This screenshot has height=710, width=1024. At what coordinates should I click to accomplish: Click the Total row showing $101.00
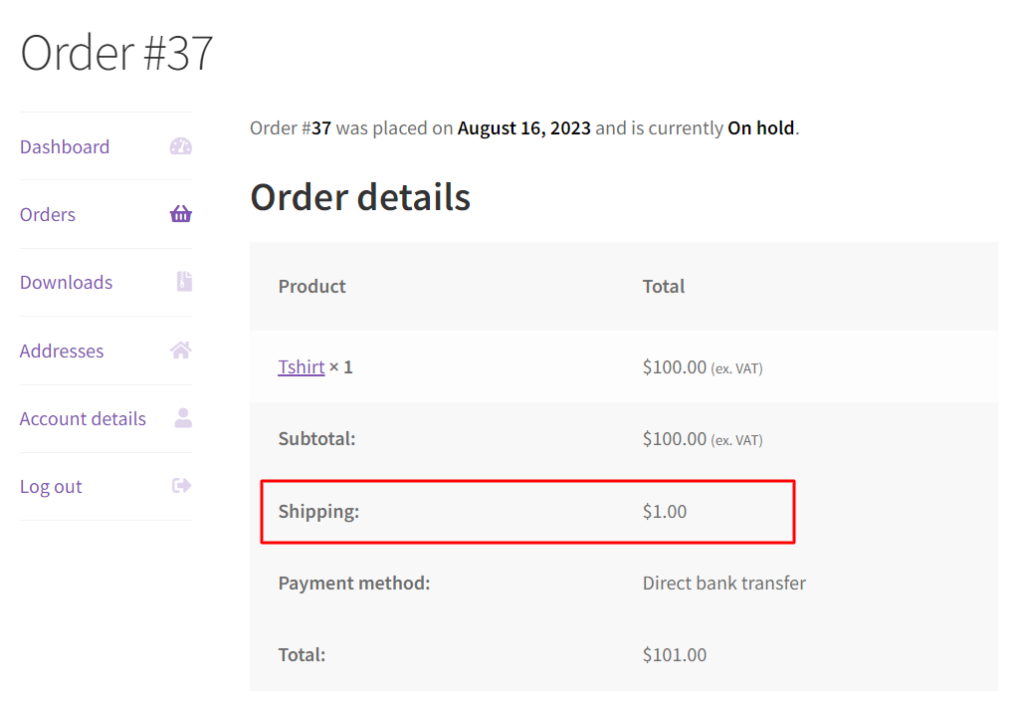coord(675,654)
